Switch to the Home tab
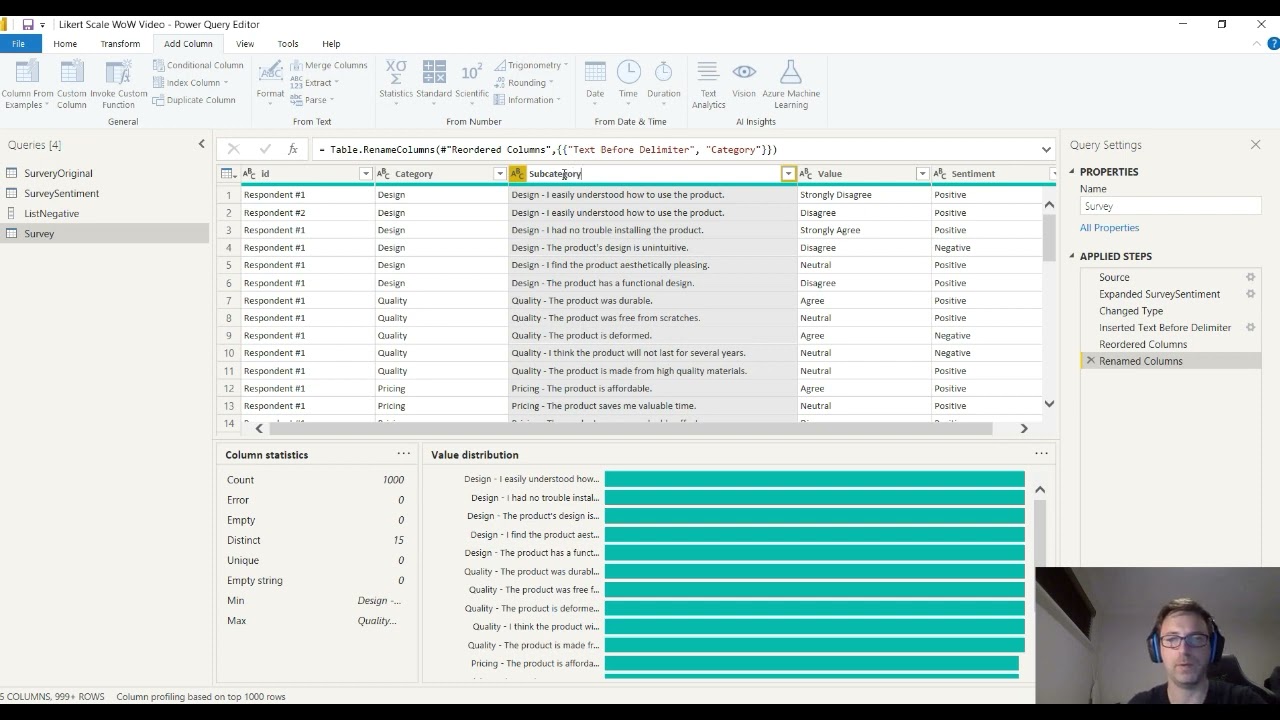The height and width of the screenshot is (720, 1280). tap(65, 44)
